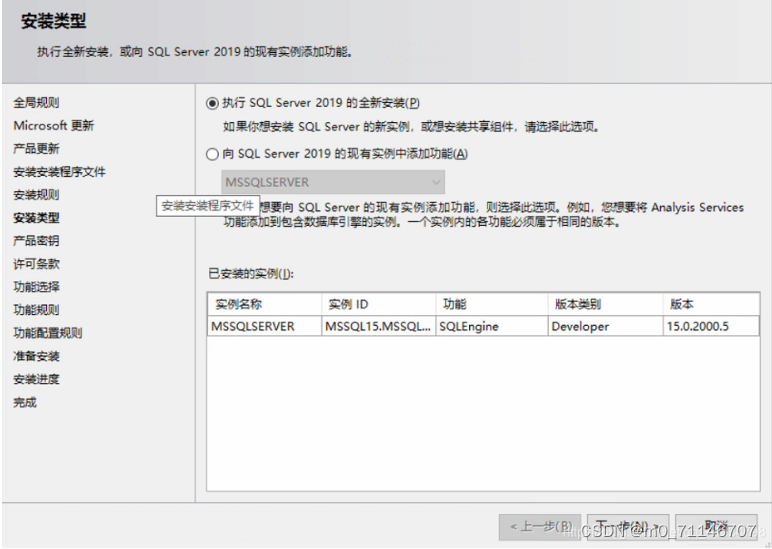Click the 安装安装程序文件 tooltip popup

tap(208, 206)
